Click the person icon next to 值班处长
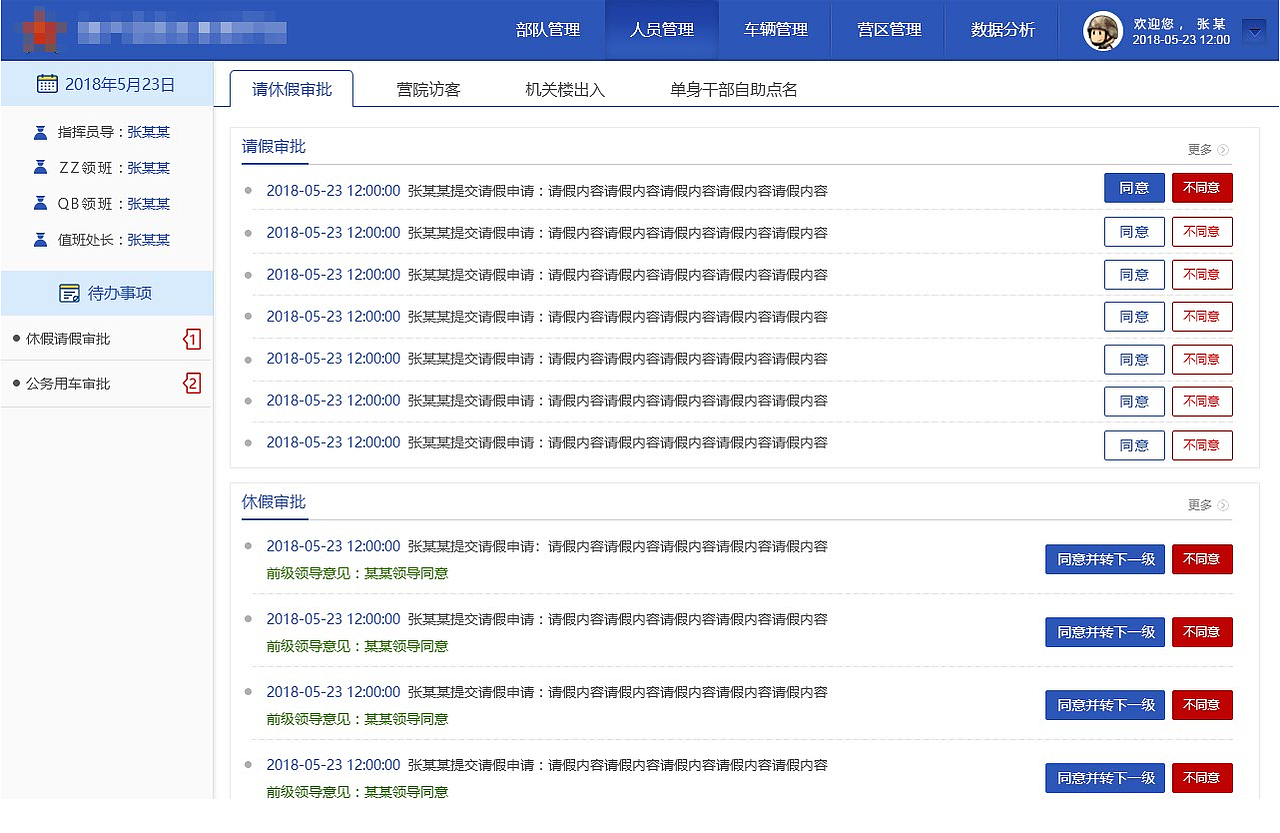Screen dimensions: 1280x833 [x=39, y=239]
